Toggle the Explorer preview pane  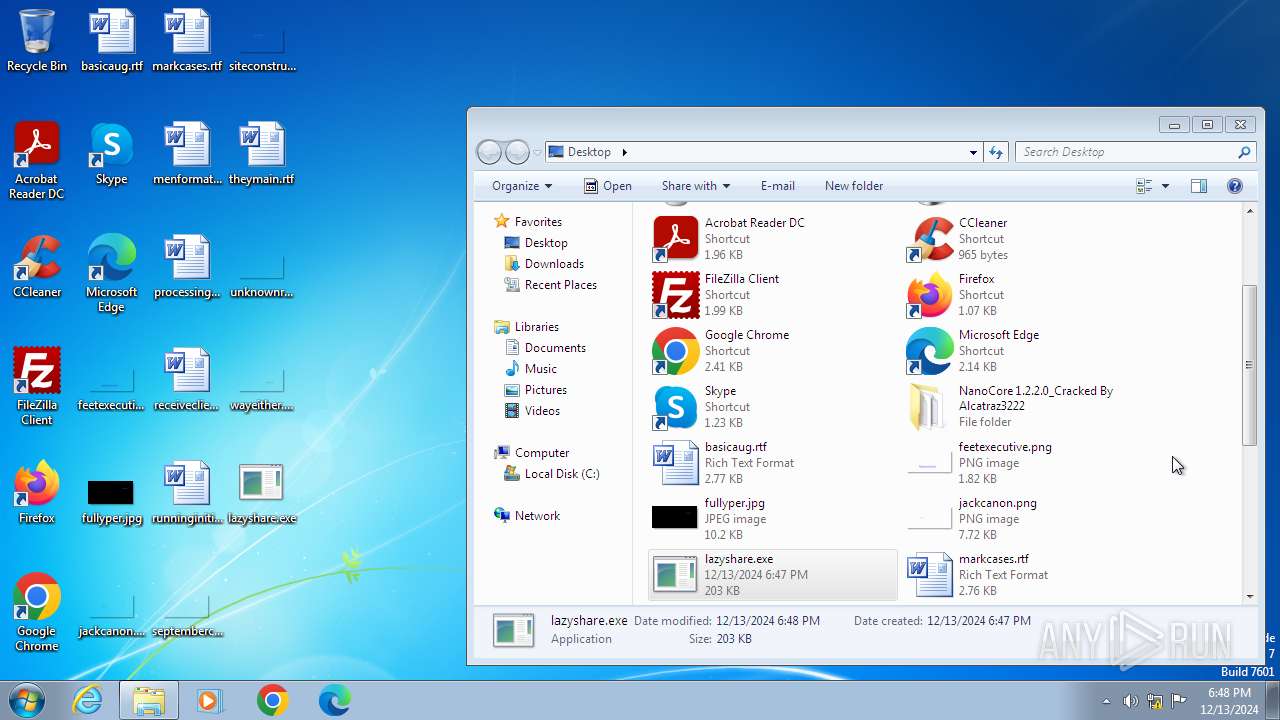pos(1199,186)
